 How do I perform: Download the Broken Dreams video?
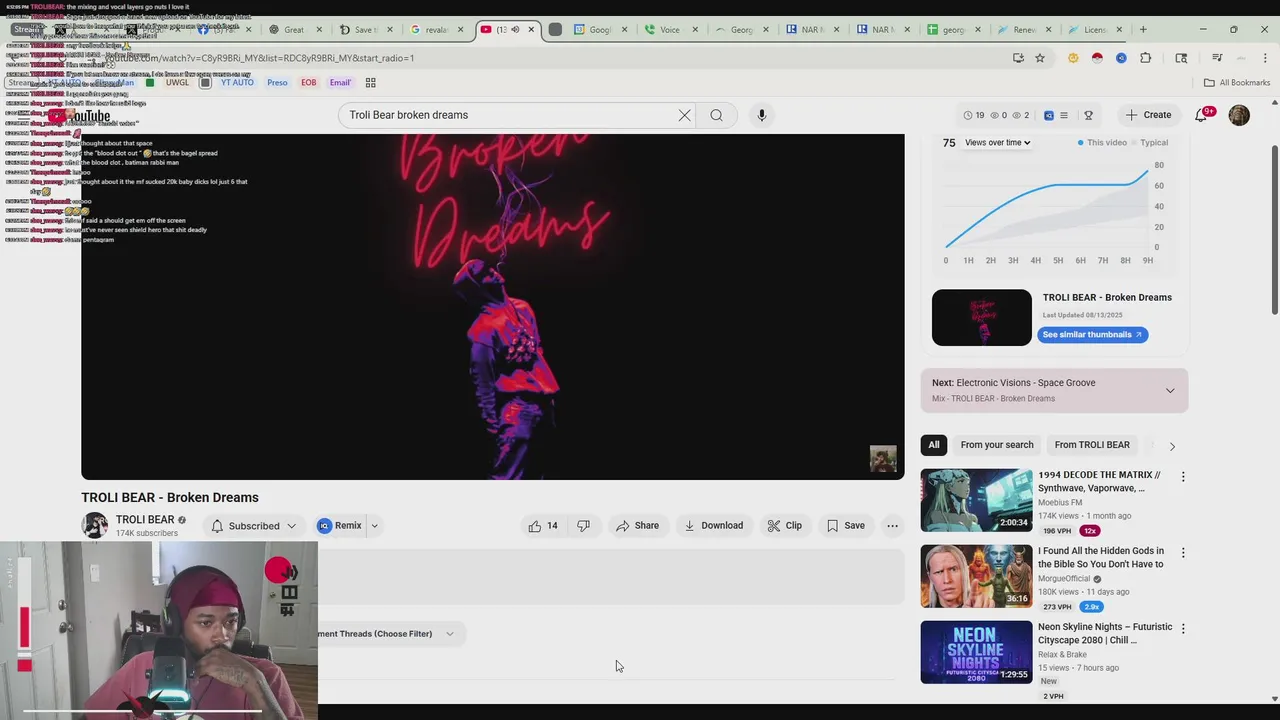[x=713, y=526]
